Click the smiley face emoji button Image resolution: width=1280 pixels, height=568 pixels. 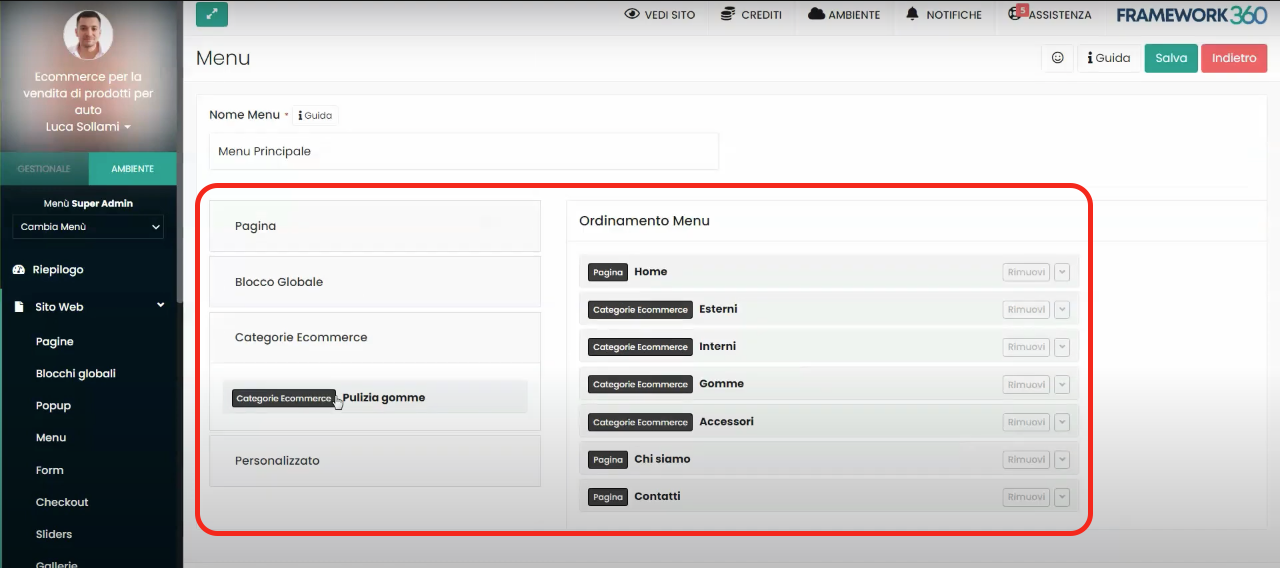pyautogui.click(x=1057, y=58)
